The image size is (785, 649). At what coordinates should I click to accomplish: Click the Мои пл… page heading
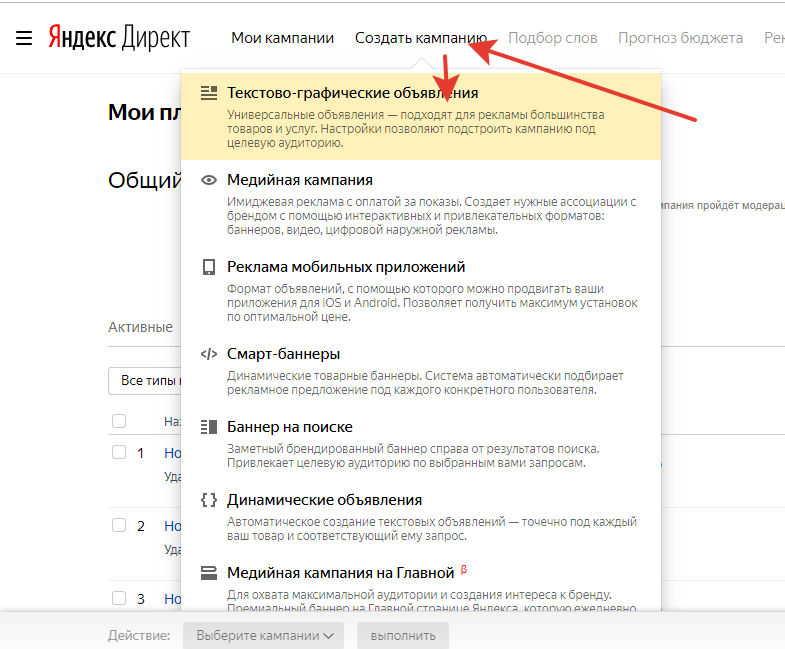(x=145, y=112)
